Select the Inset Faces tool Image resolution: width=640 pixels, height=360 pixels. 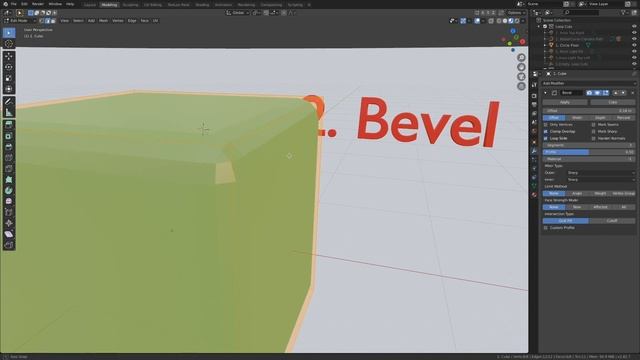[9, 136]
